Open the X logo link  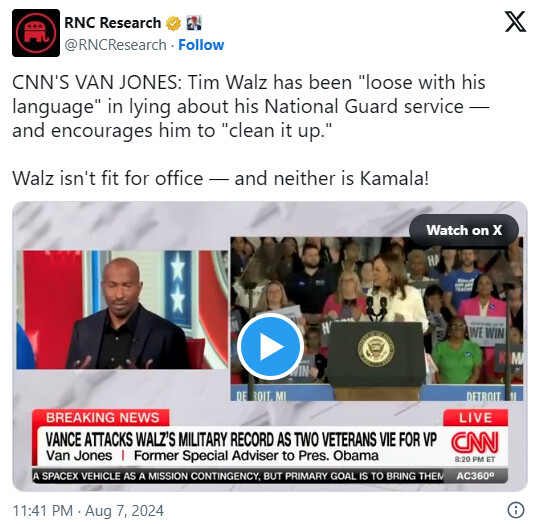pos(515,21)
